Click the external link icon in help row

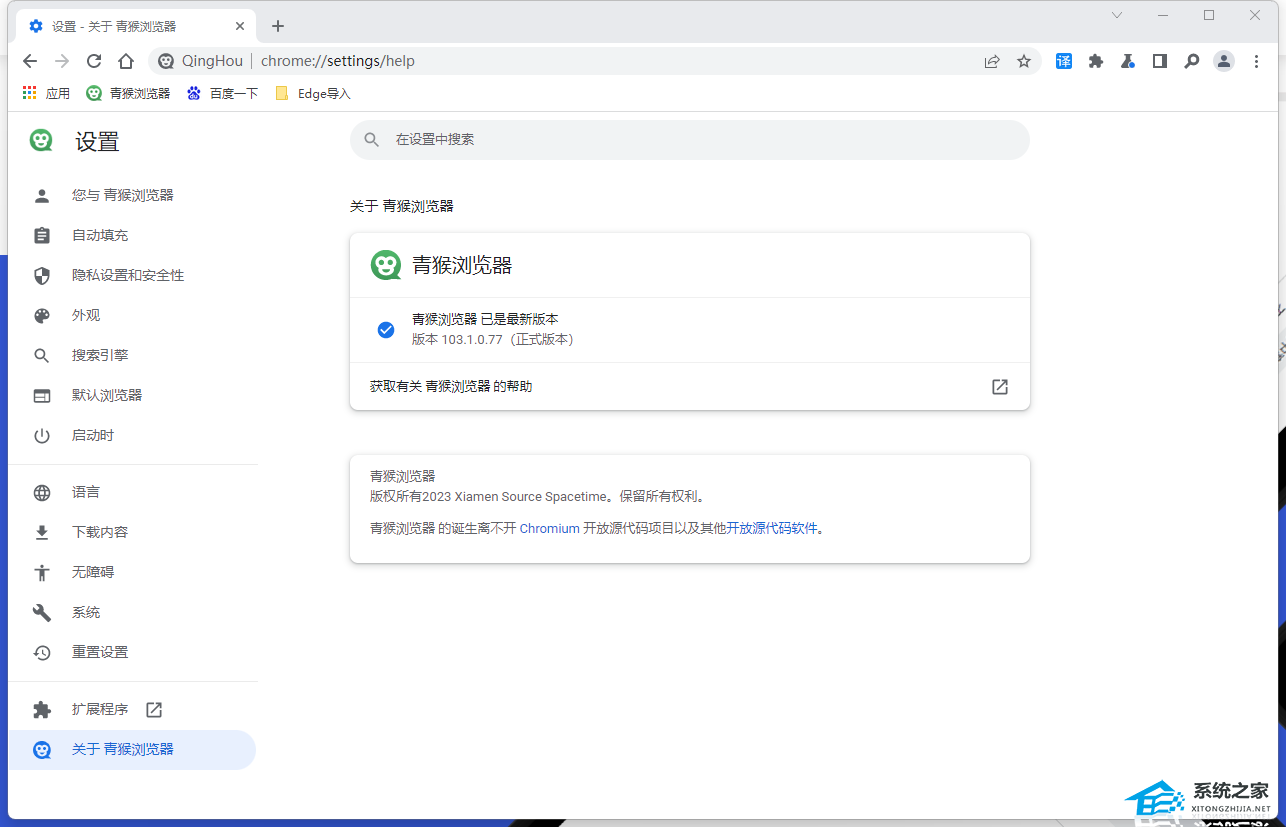(1000, 386)
